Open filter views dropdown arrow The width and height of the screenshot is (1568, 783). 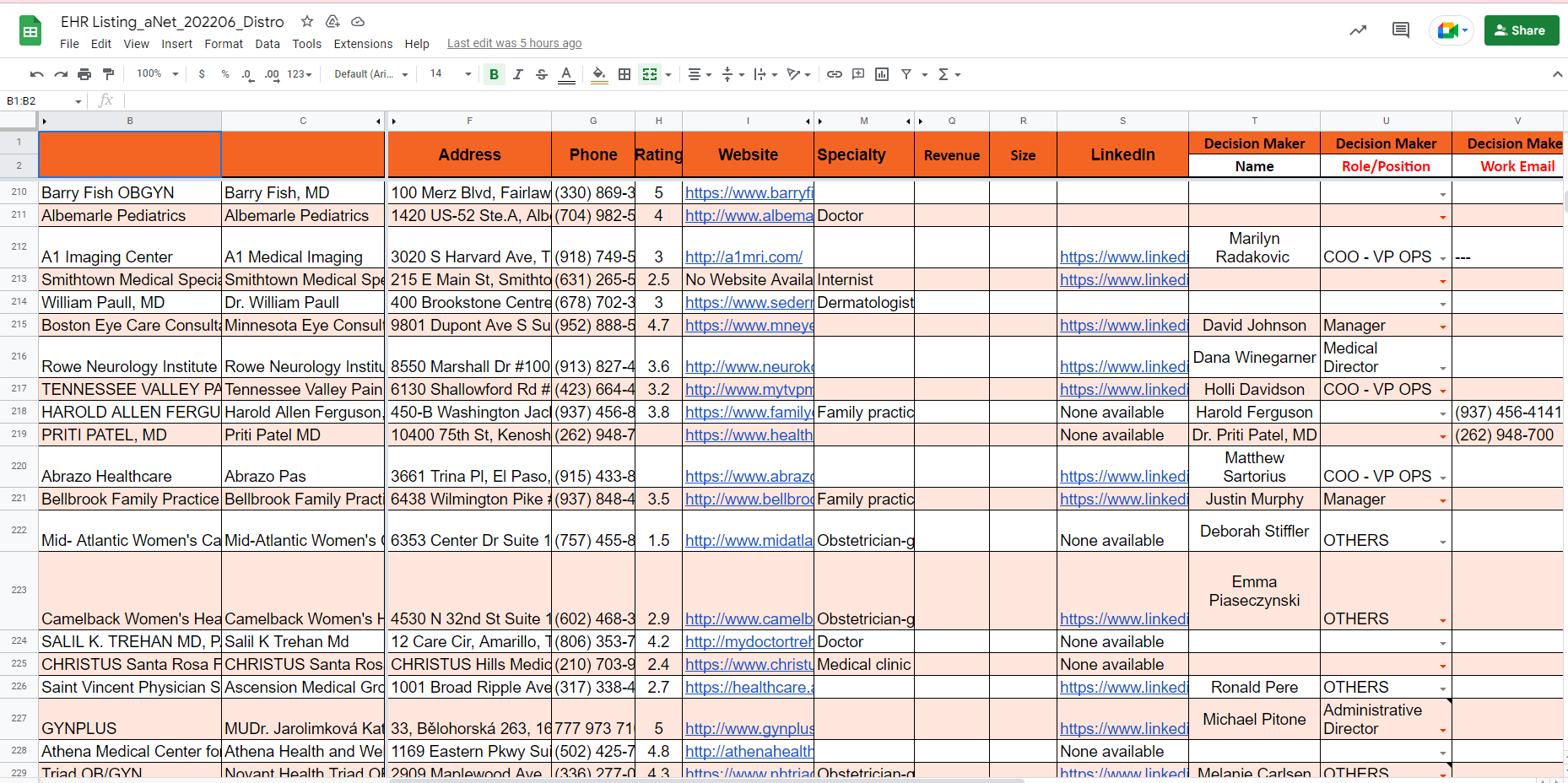point(925,74)
